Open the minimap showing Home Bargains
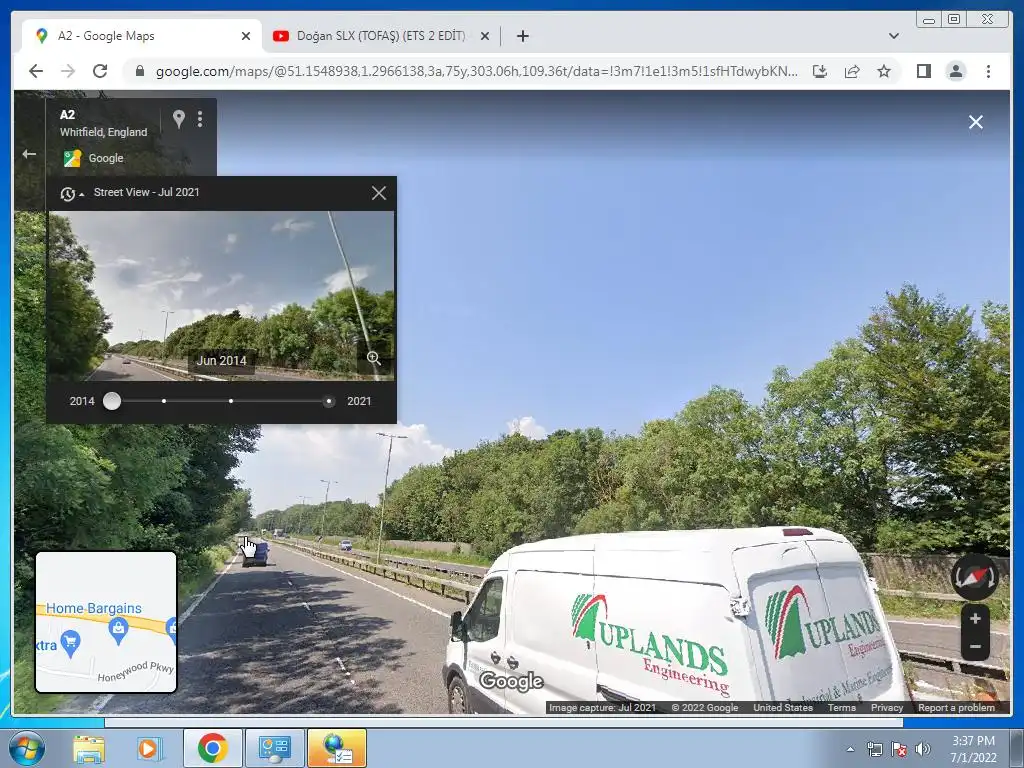Screen dimensions: 1024x768 click(x=106, y=622)
